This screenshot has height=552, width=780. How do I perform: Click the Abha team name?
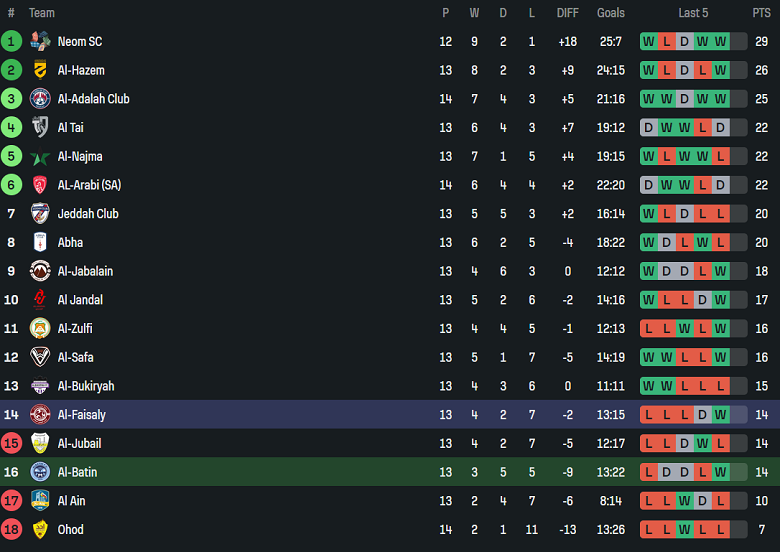point(70,242)
